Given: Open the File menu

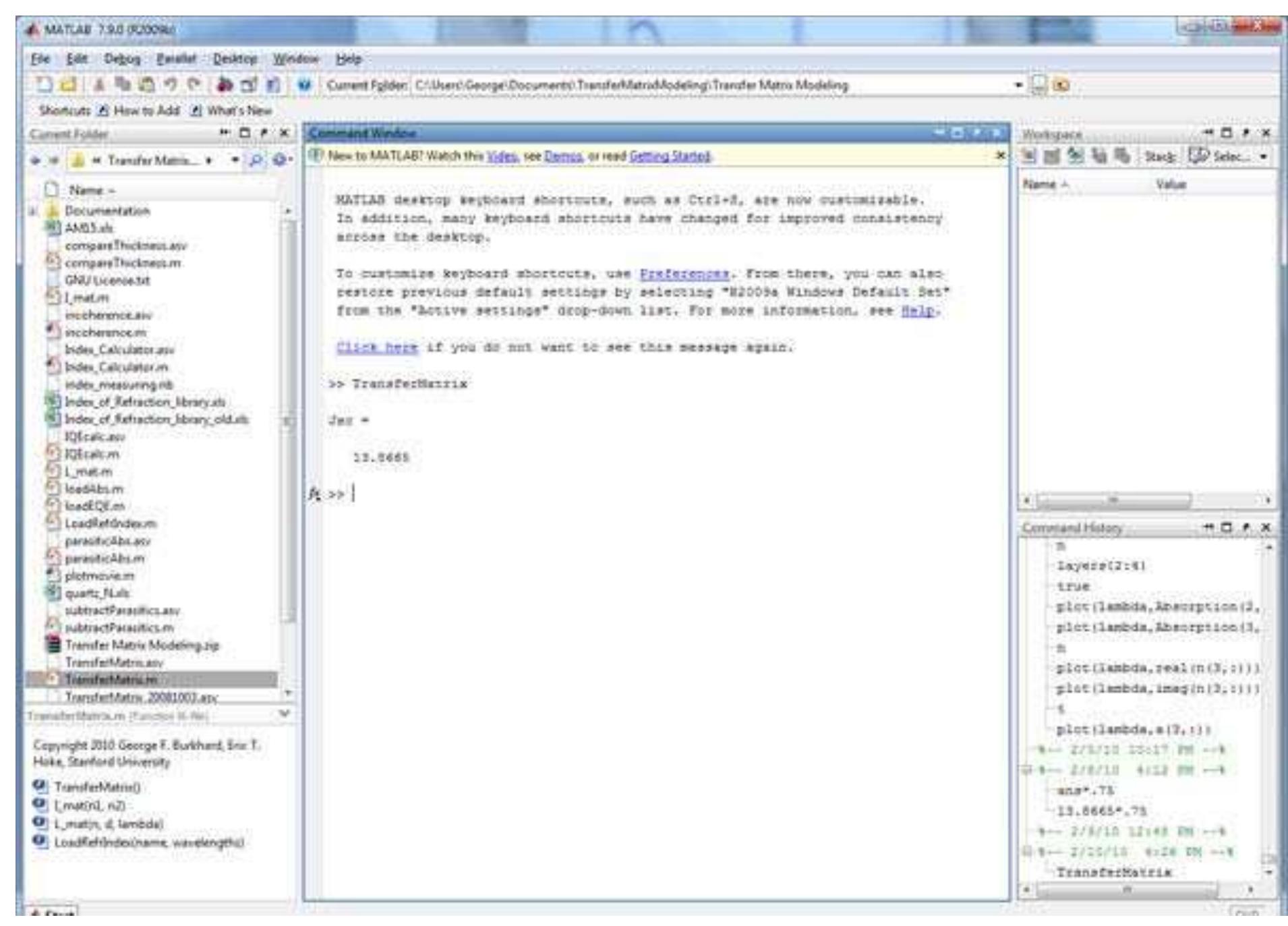Looking at the screenshot, I should 40,59.
